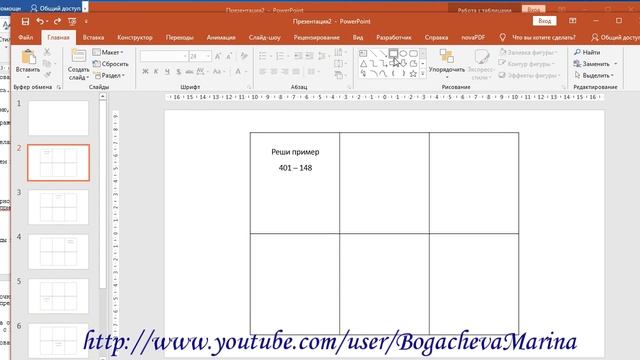The height and width of the screenshot is (360, 640).
Task: Select the down arrow shape
Action: 403,64
